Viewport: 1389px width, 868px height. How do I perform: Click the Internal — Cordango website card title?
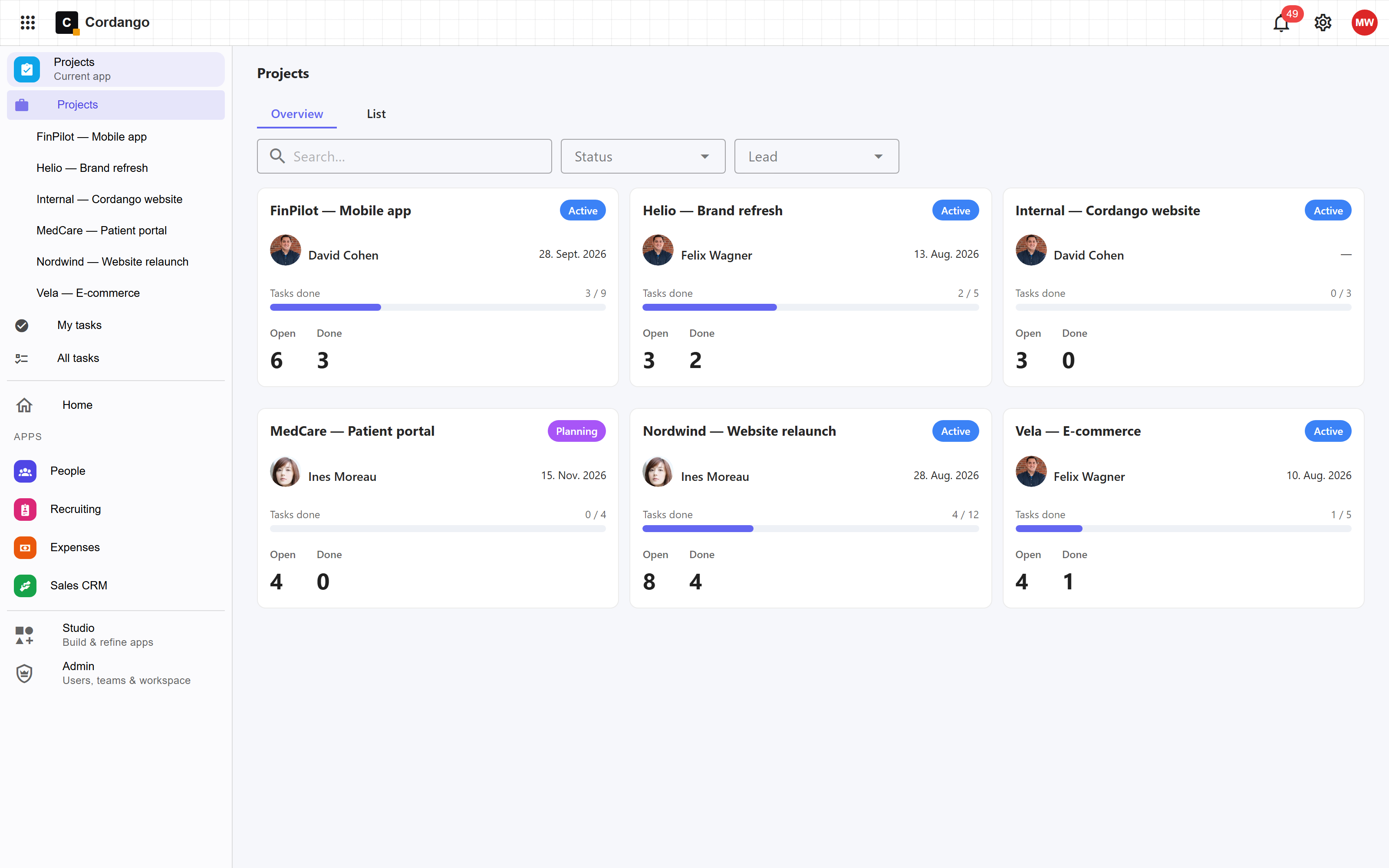[1107, 210]
